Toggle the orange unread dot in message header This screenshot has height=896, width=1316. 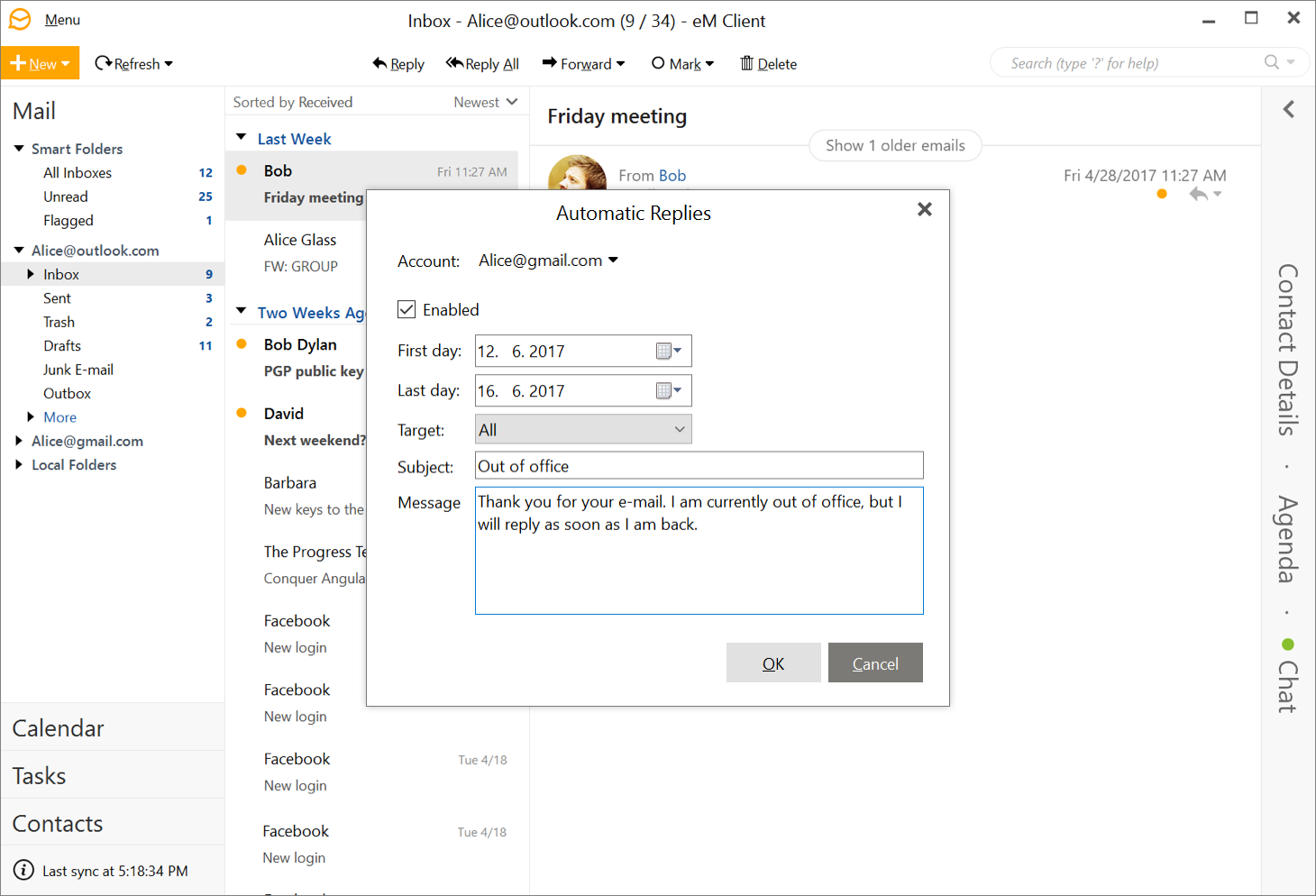pyautogui.click(x=1162, y=194)
